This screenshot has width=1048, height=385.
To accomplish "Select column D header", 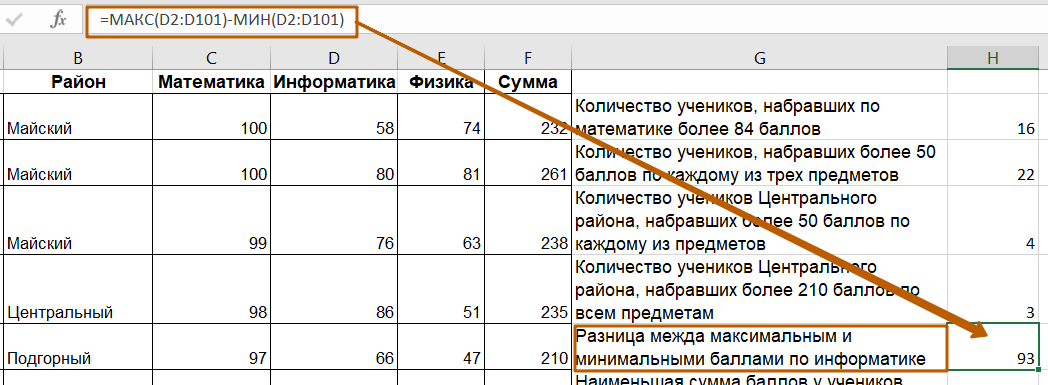I will [x=334, y=58].
